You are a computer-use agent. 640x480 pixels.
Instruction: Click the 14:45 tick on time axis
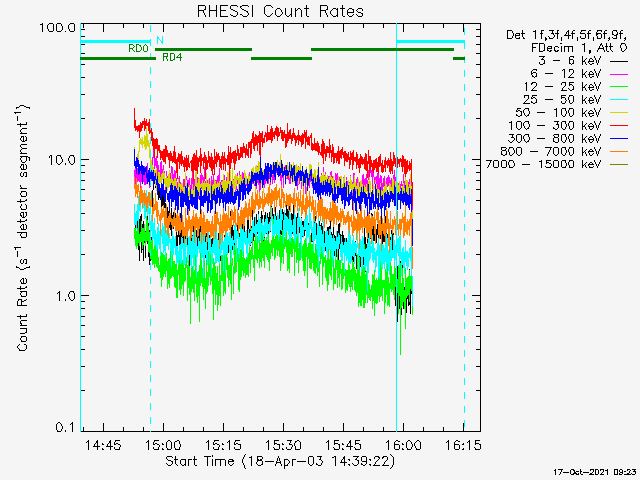(104, 443)
